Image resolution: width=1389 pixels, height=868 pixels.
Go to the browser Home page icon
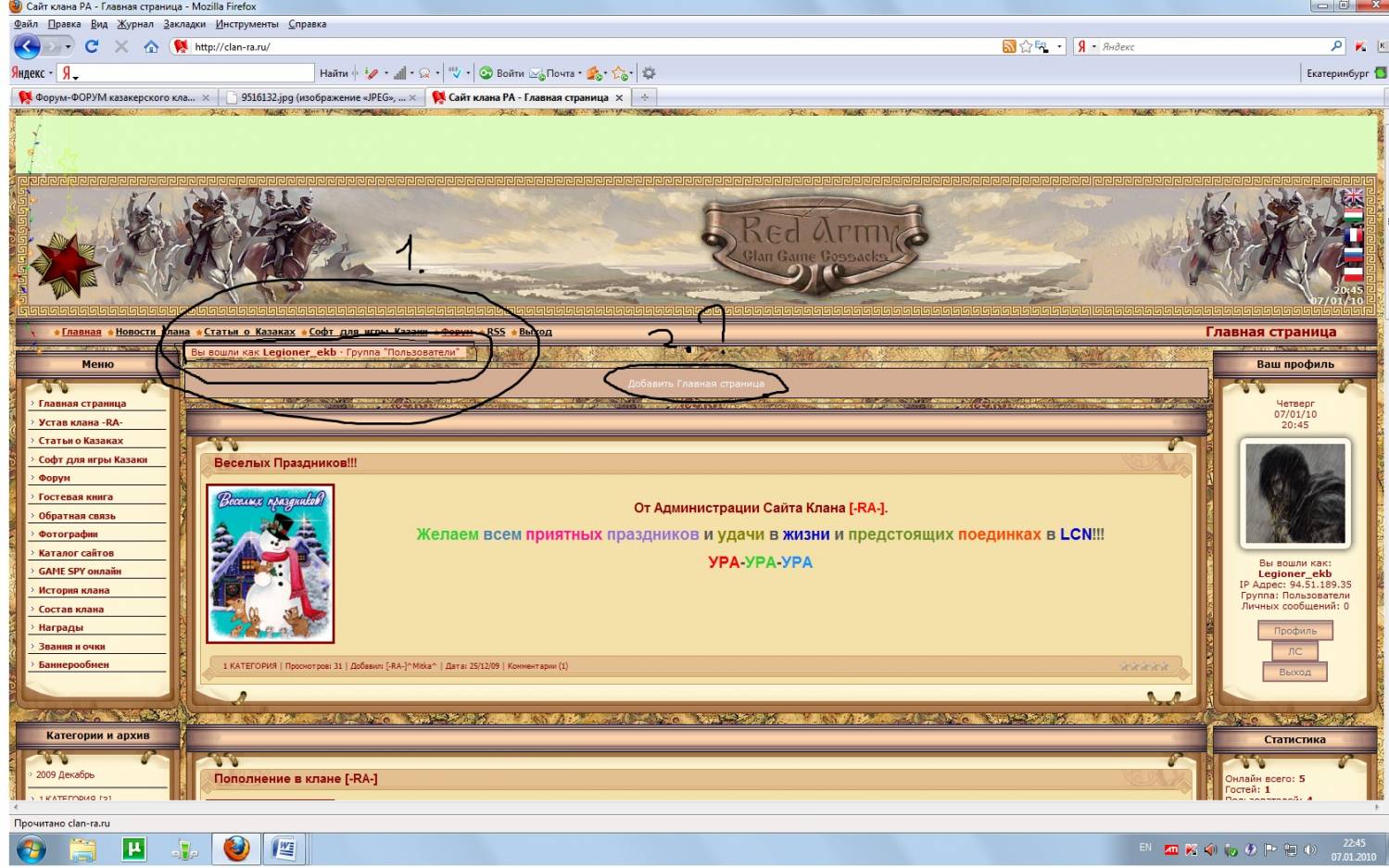[151, 46]
